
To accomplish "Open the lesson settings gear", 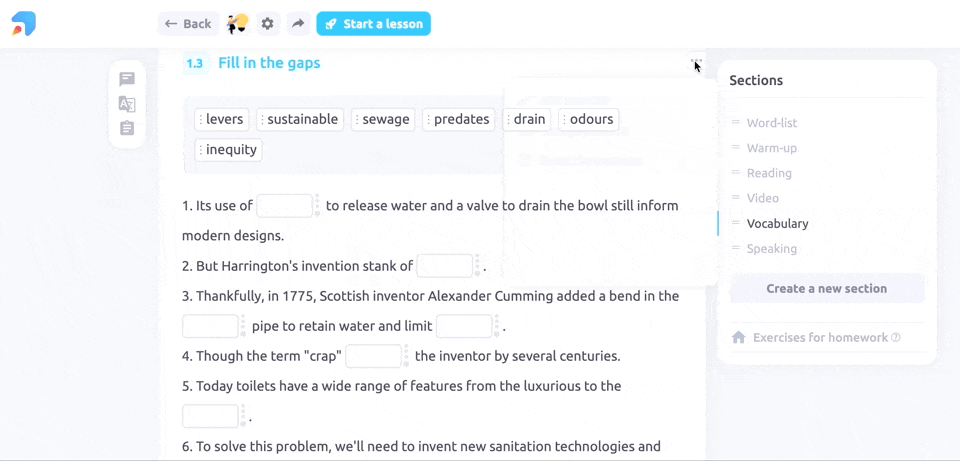I will [x=267, y=24].
